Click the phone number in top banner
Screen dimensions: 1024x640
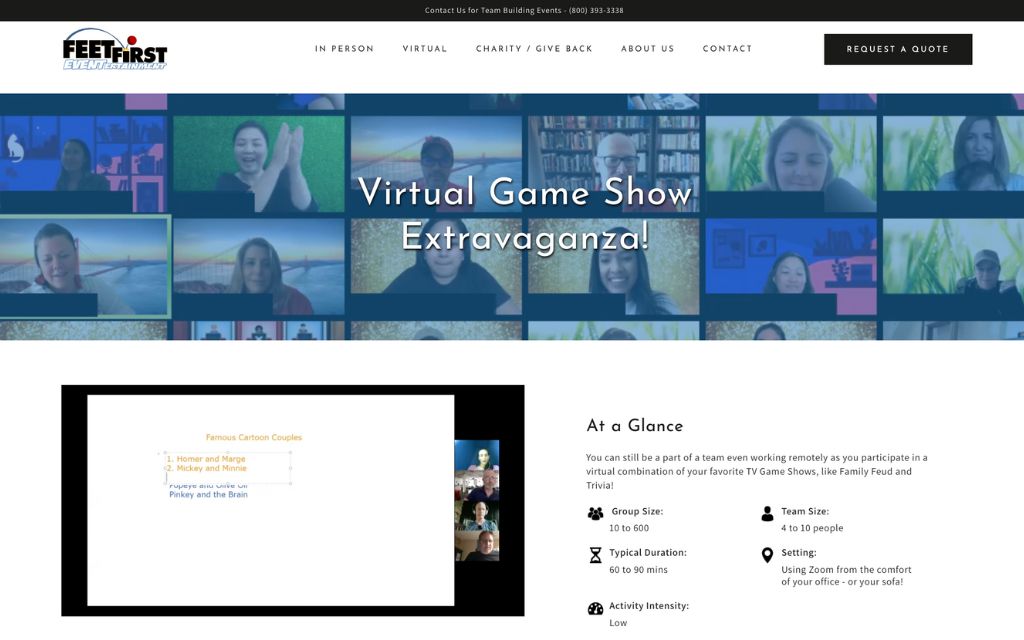596,10
